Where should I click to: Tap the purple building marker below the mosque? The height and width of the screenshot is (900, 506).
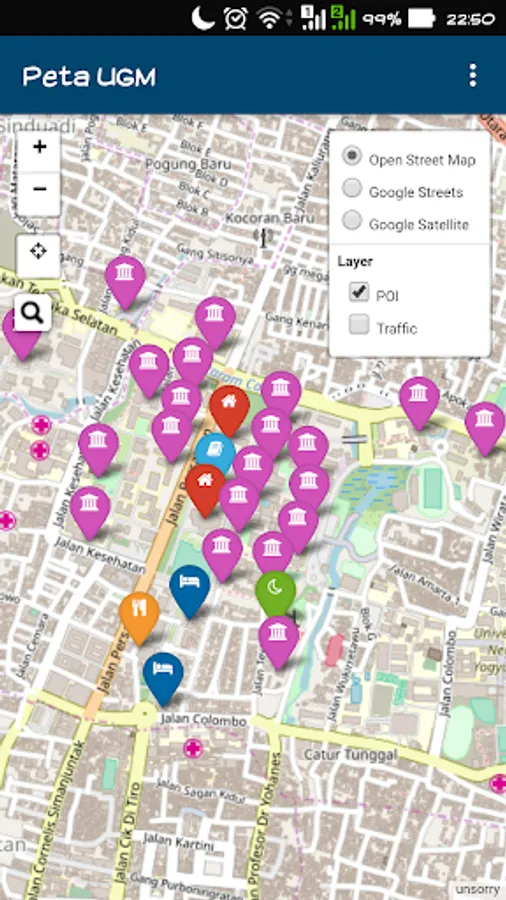pos(278,641)
